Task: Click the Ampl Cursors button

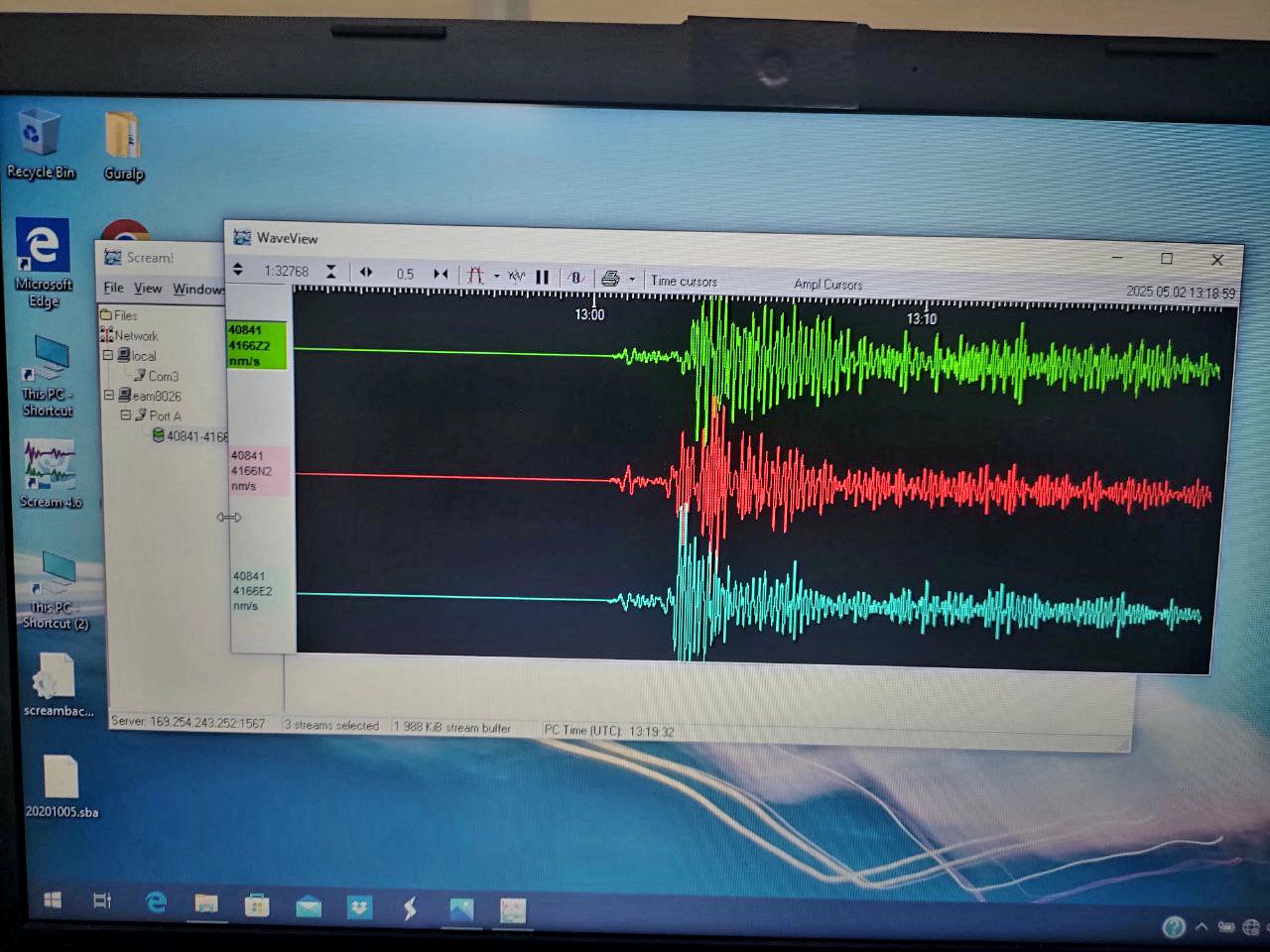Action: click(x=828, y=285)
